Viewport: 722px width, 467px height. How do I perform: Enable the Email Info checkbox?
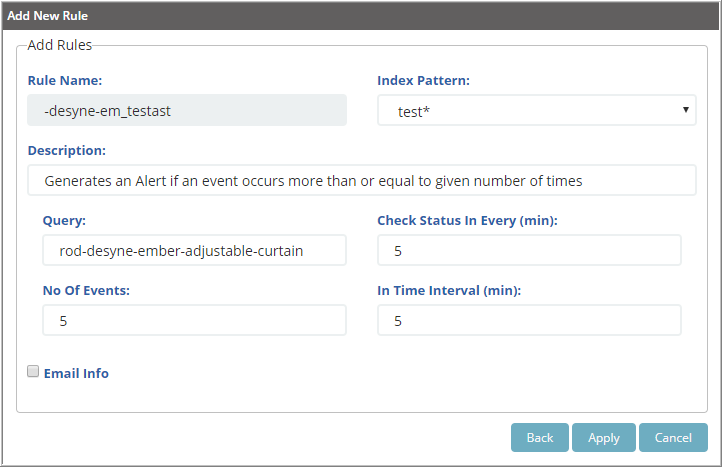coord(33,371)
